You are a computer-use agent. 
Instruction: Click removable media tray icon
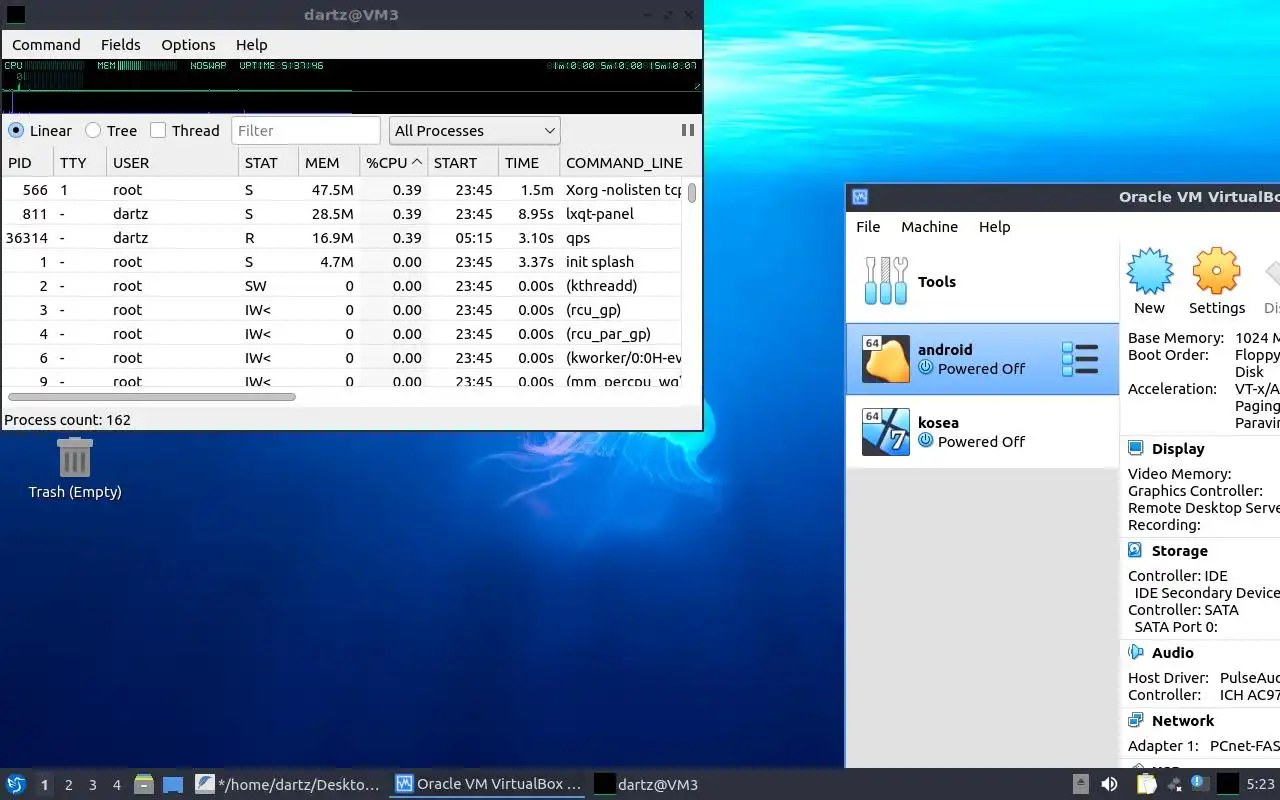coord(1081,784)
